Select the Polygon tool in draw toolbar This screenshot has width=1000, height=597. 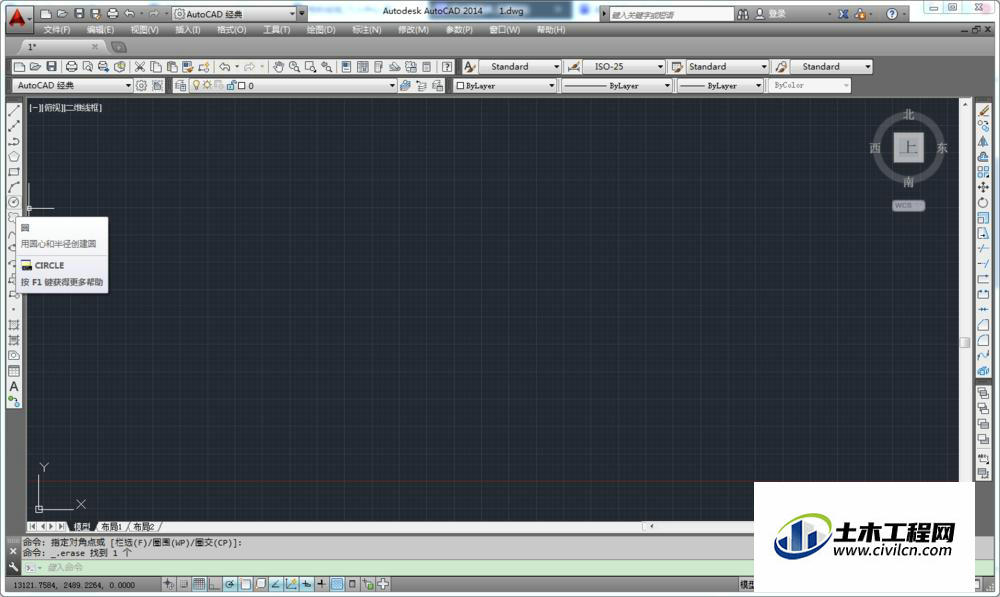(x=13, y=156)
